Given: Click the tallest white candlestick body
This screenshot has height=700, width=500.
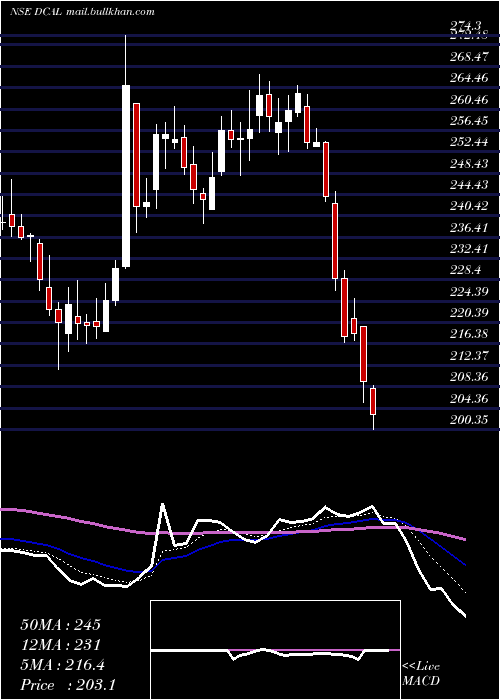Looking at the screenshot, I should point(126,176).
